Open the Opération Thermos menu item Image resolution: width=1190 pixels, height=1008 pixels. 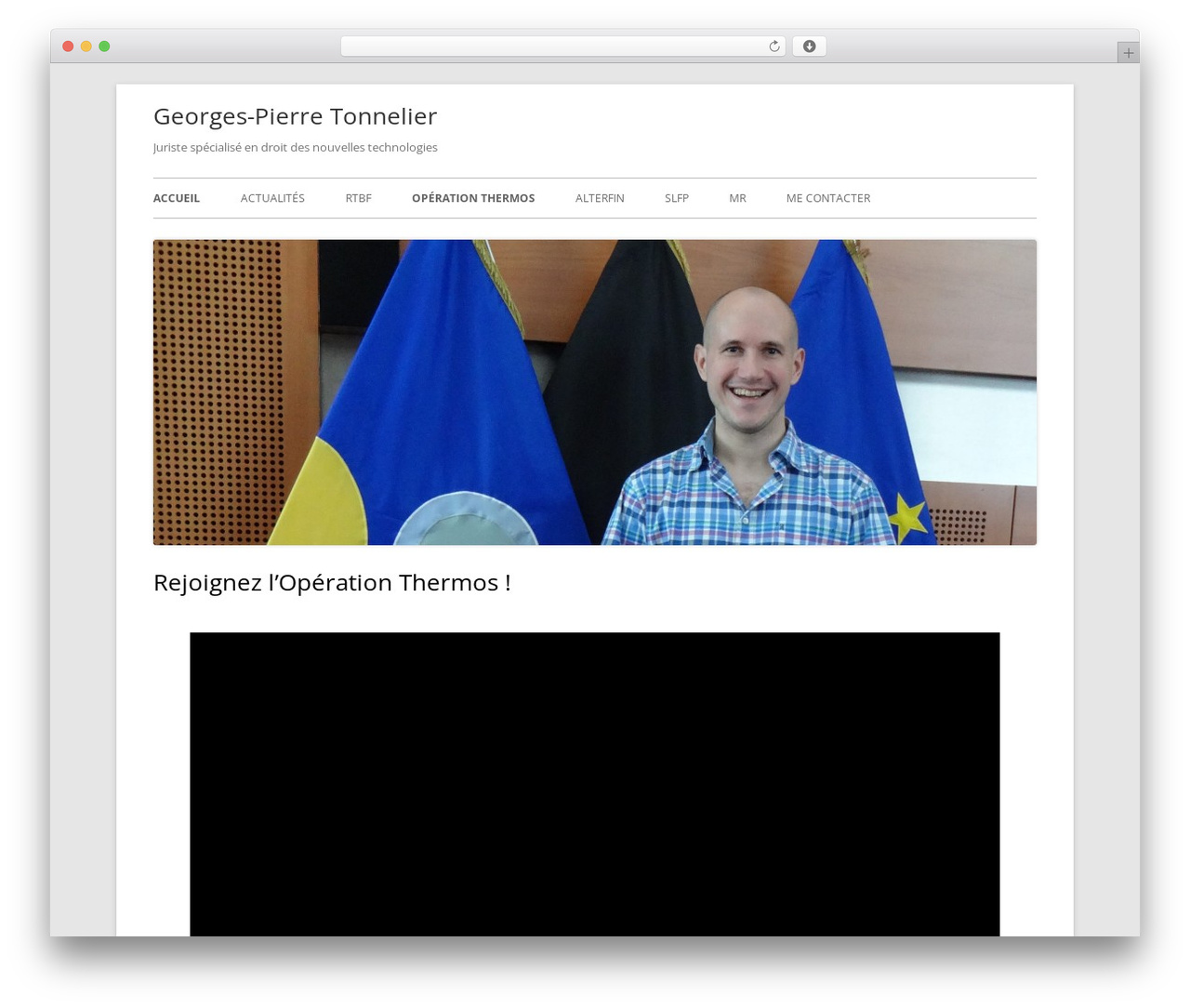pos(473,198)
